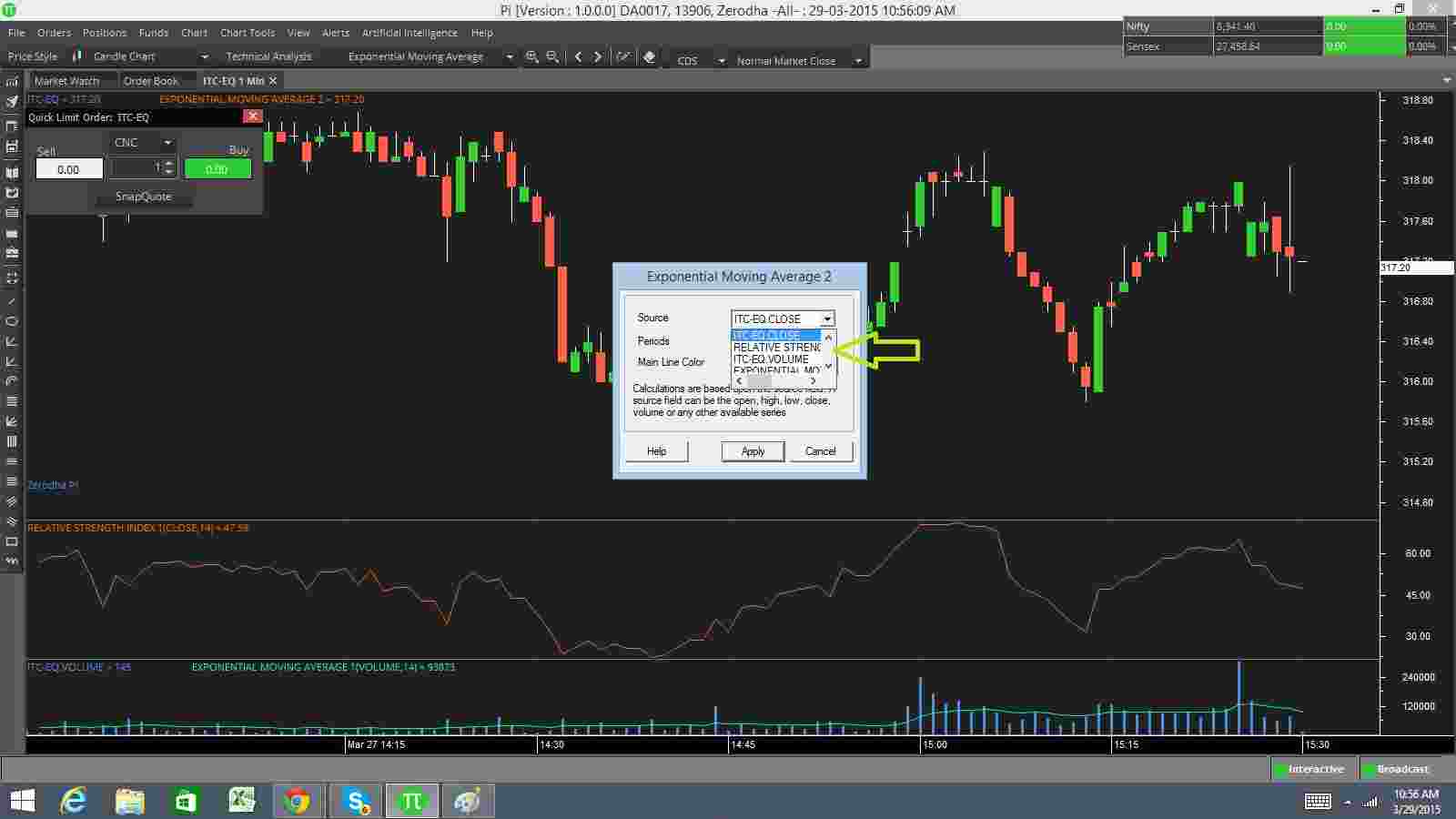The width and height of the screenshot is (1456, 819).
Task: Choose ITC-EQ.VOLUME from the source list
Action: (771, 359)
